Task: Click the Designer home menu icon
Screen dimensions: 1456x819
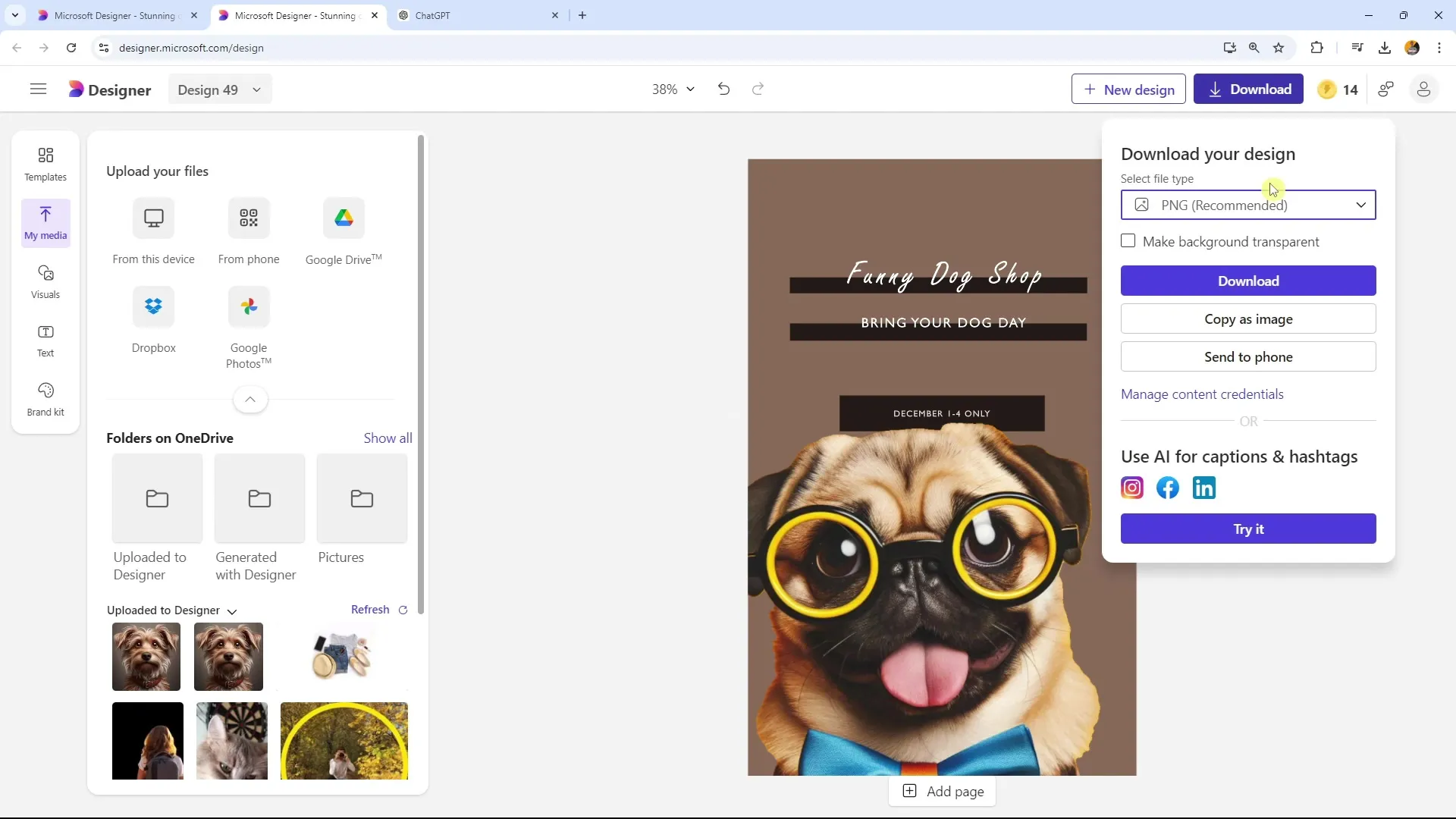Action: tap(38, 90)
